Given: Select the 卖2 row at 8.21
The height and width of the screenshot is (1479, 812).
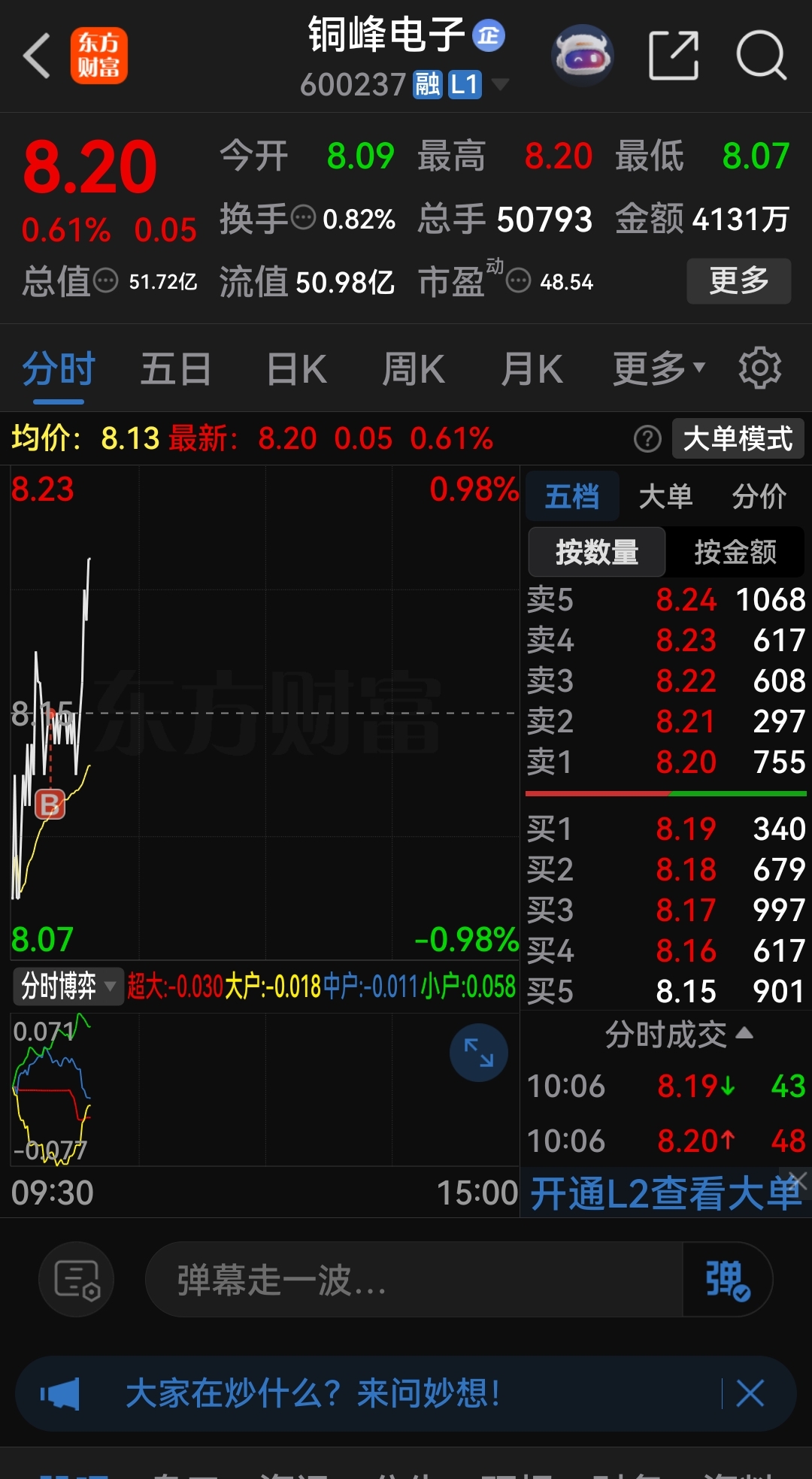Looking at the screenshot, I should point(666,722).
